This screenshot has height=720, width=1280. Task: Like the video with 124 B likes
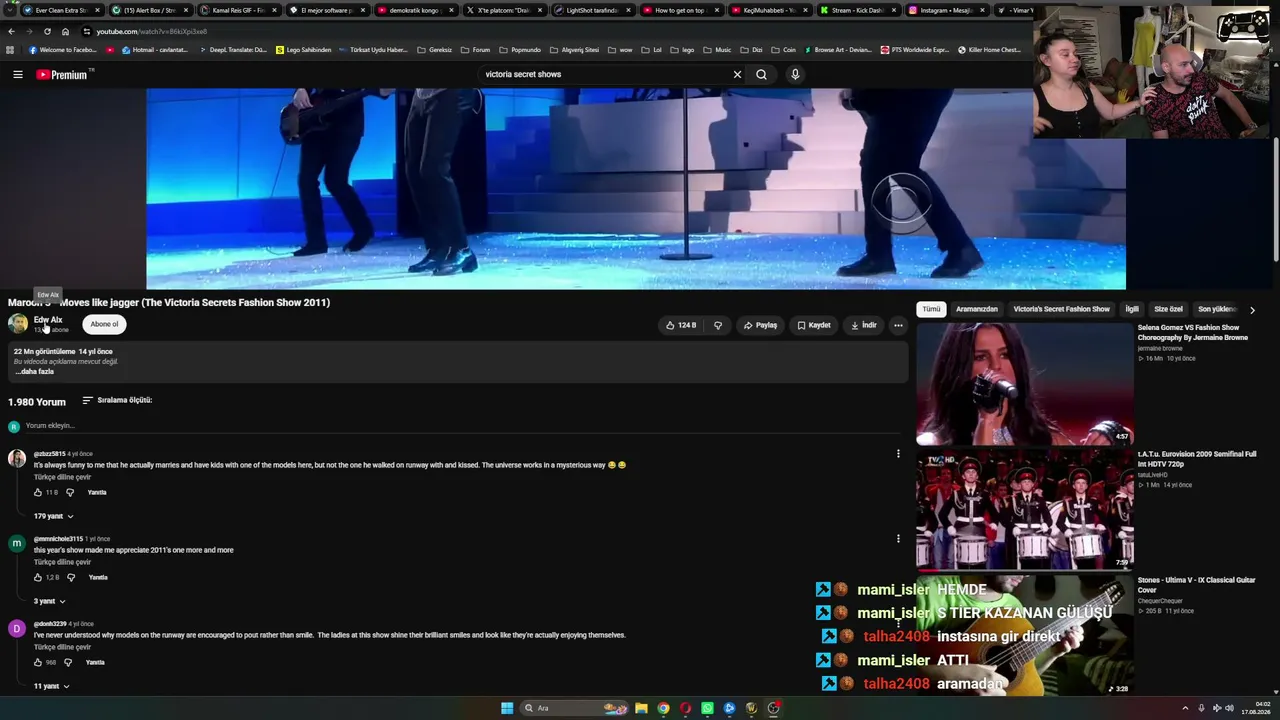681,325
